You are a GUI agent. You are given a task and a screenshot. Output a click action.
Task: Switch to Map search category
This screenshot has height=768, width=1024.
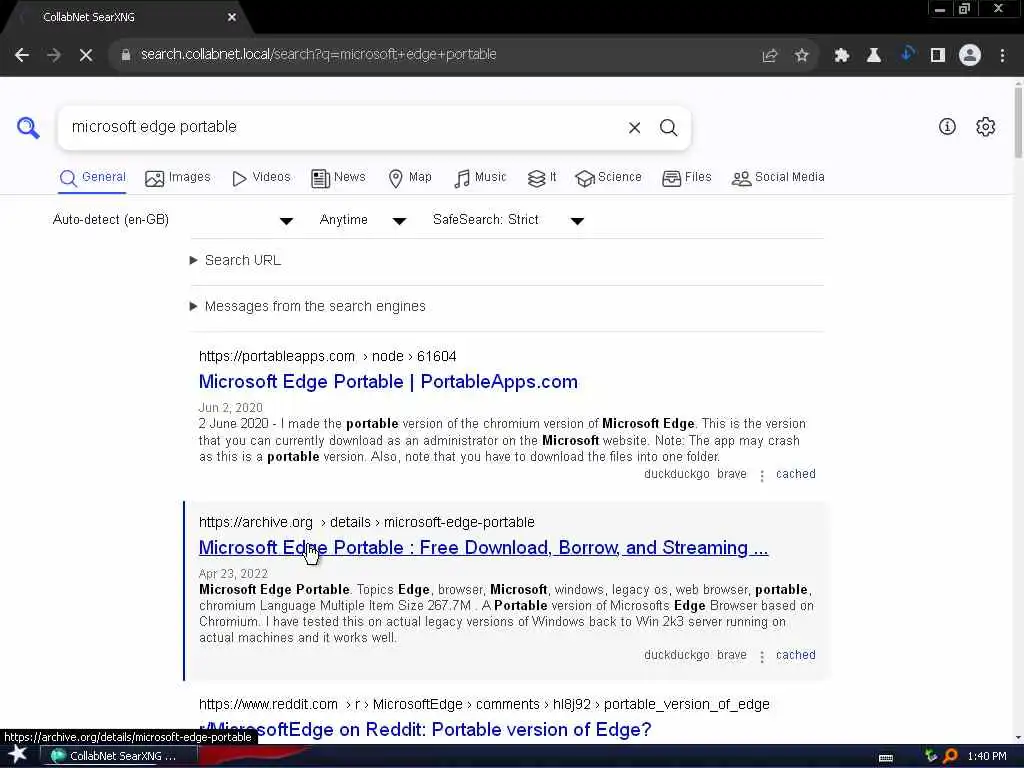(x=409, y=178)
